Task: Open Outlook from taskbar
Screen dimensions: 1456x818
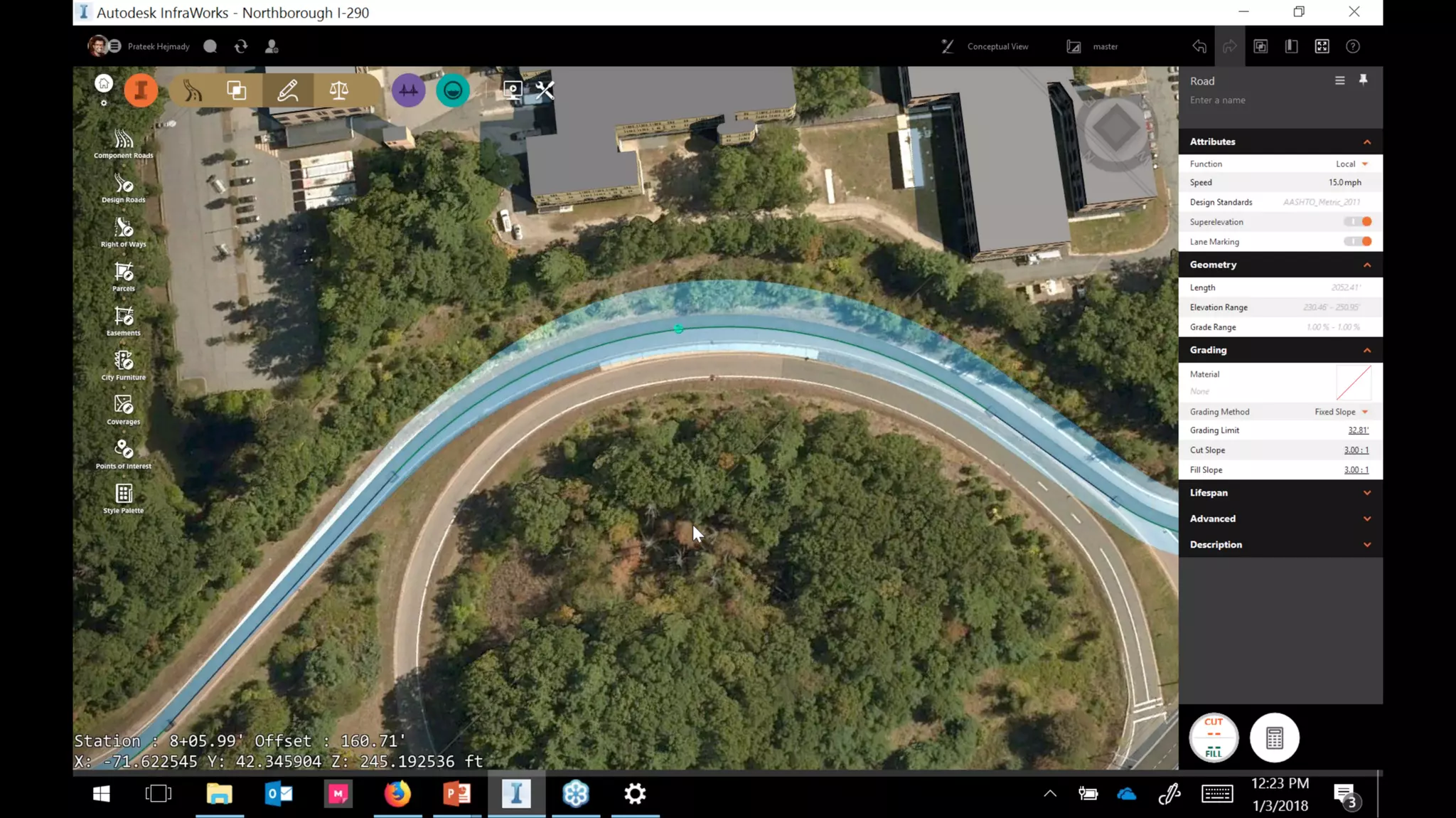Action: click(x=279, y=794)
